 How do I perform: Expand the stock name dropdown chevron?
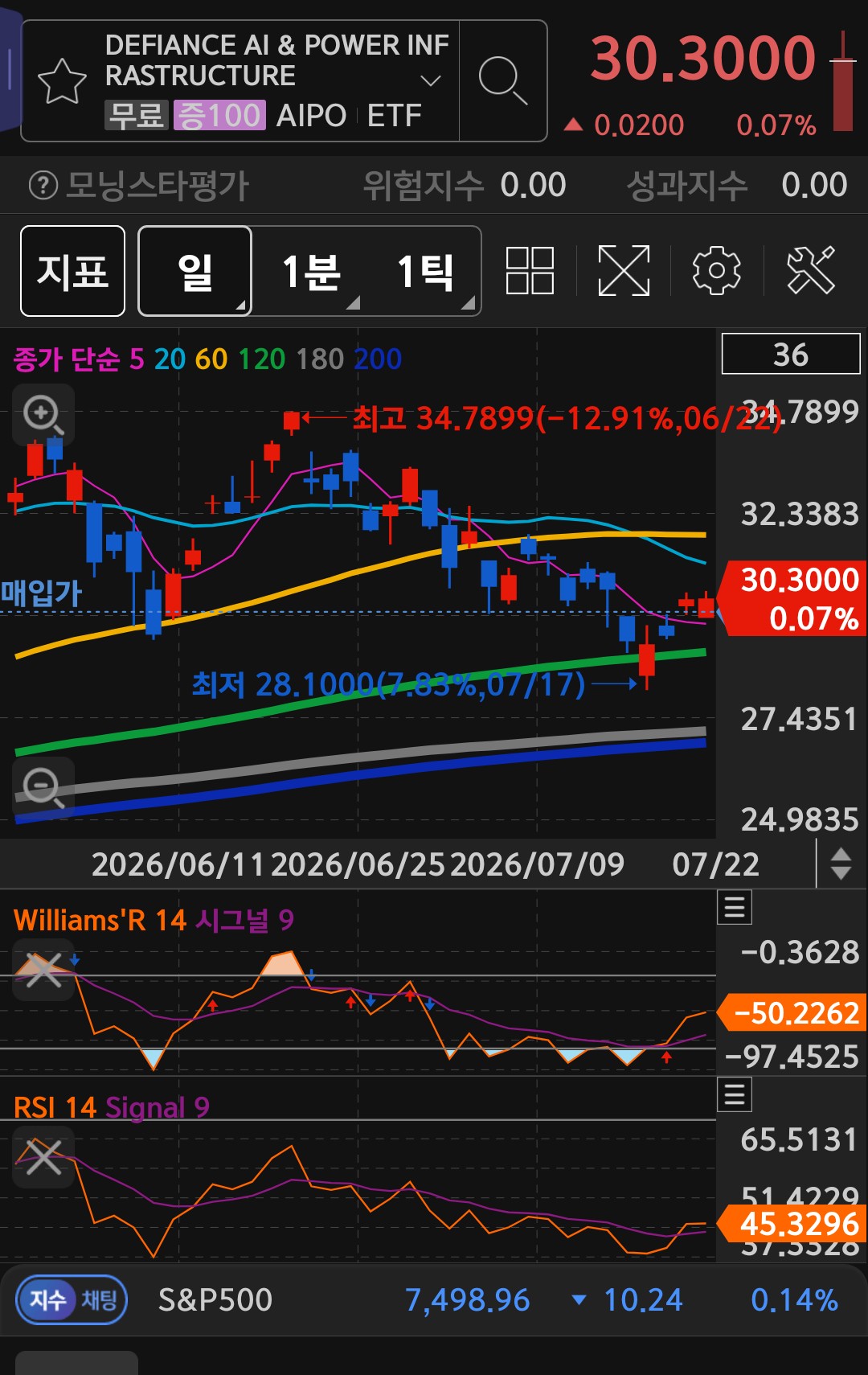pos(431,80)
